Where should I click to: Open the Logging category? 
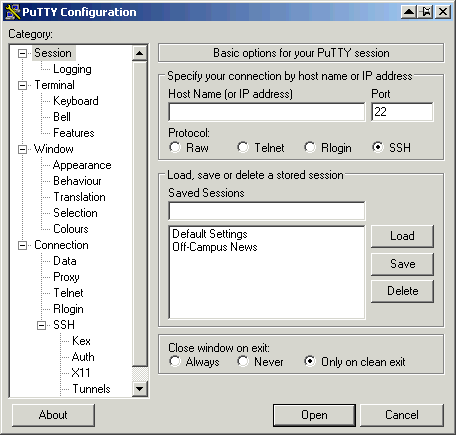coord(72,69)
